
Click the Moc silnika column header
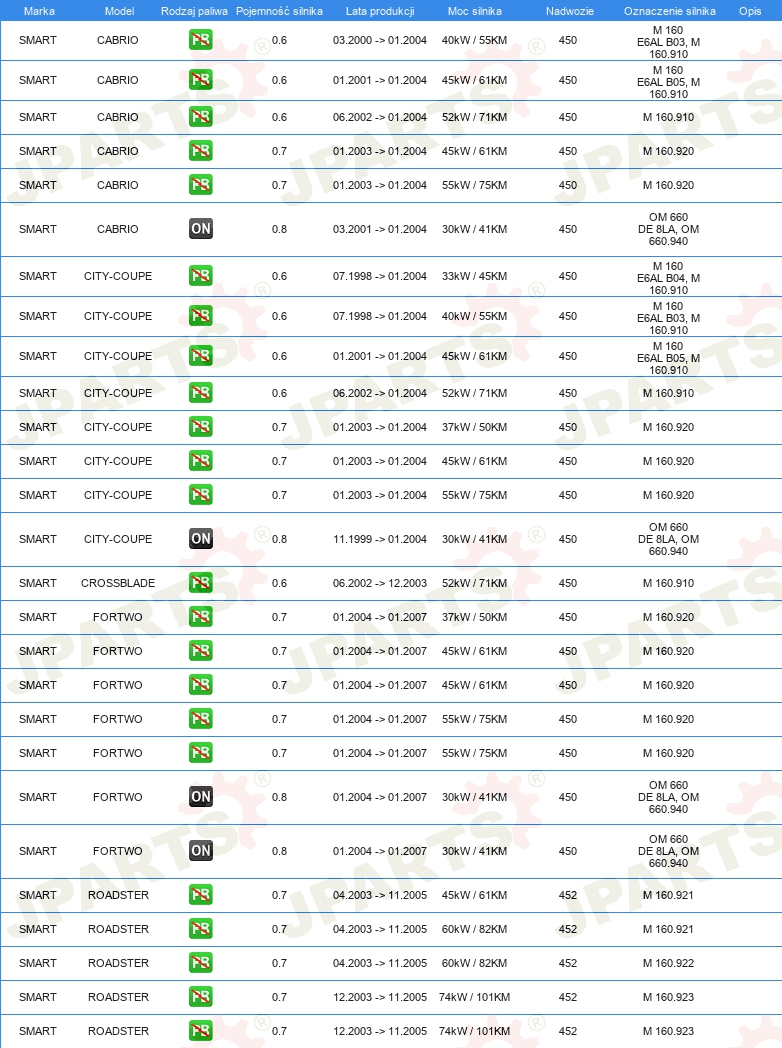pyautogui.click(x=475, y=11)
